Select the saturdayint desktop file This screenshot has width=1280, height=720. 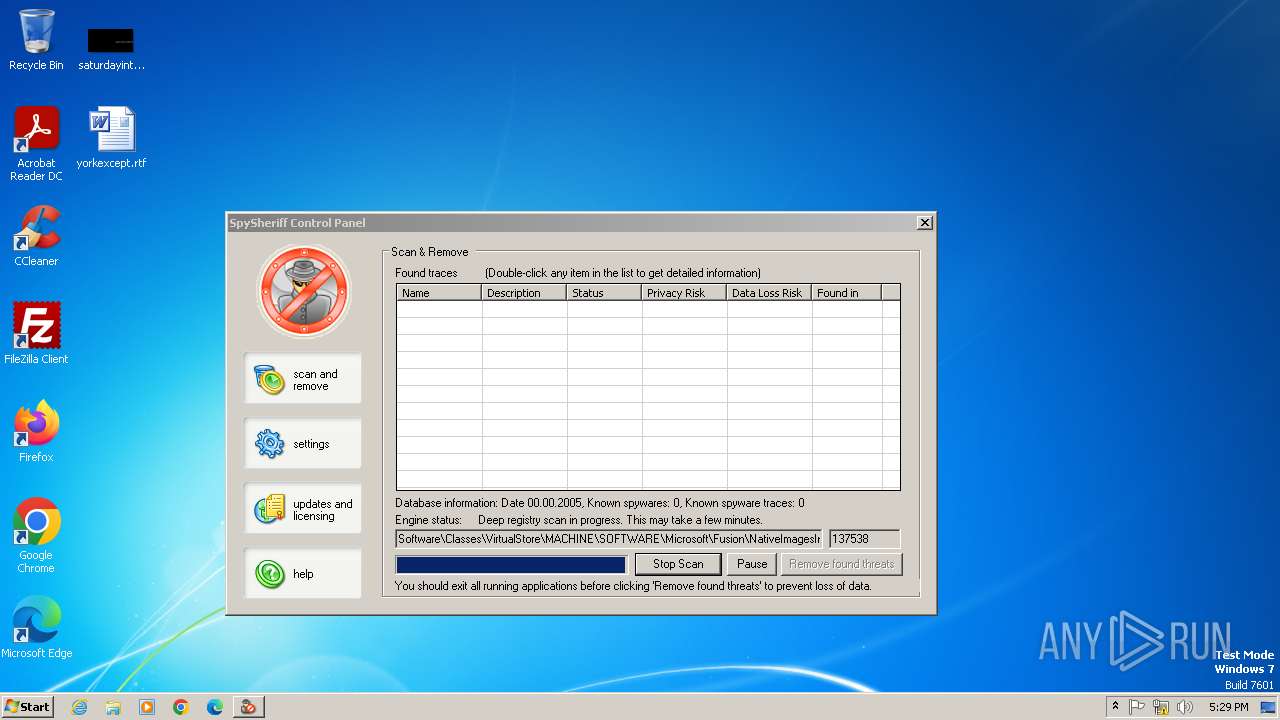(x=111, y=48)
